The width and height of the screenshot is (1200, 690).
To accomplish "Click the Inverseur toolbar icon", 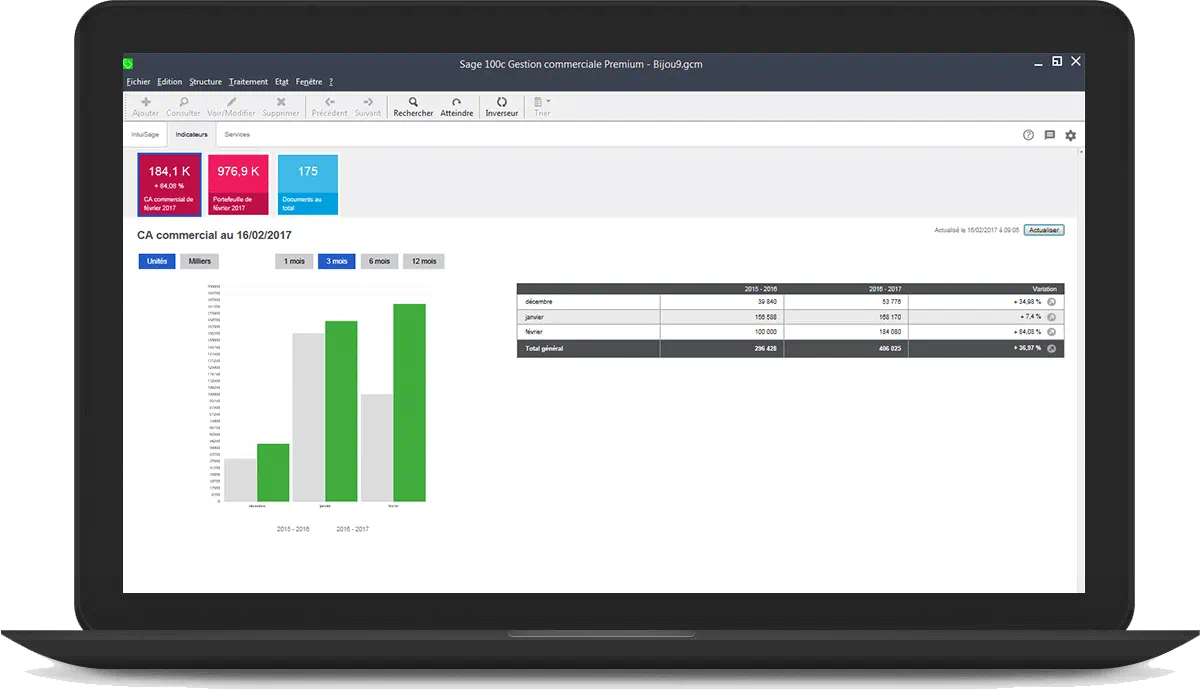I will click(x=502, y=102).
